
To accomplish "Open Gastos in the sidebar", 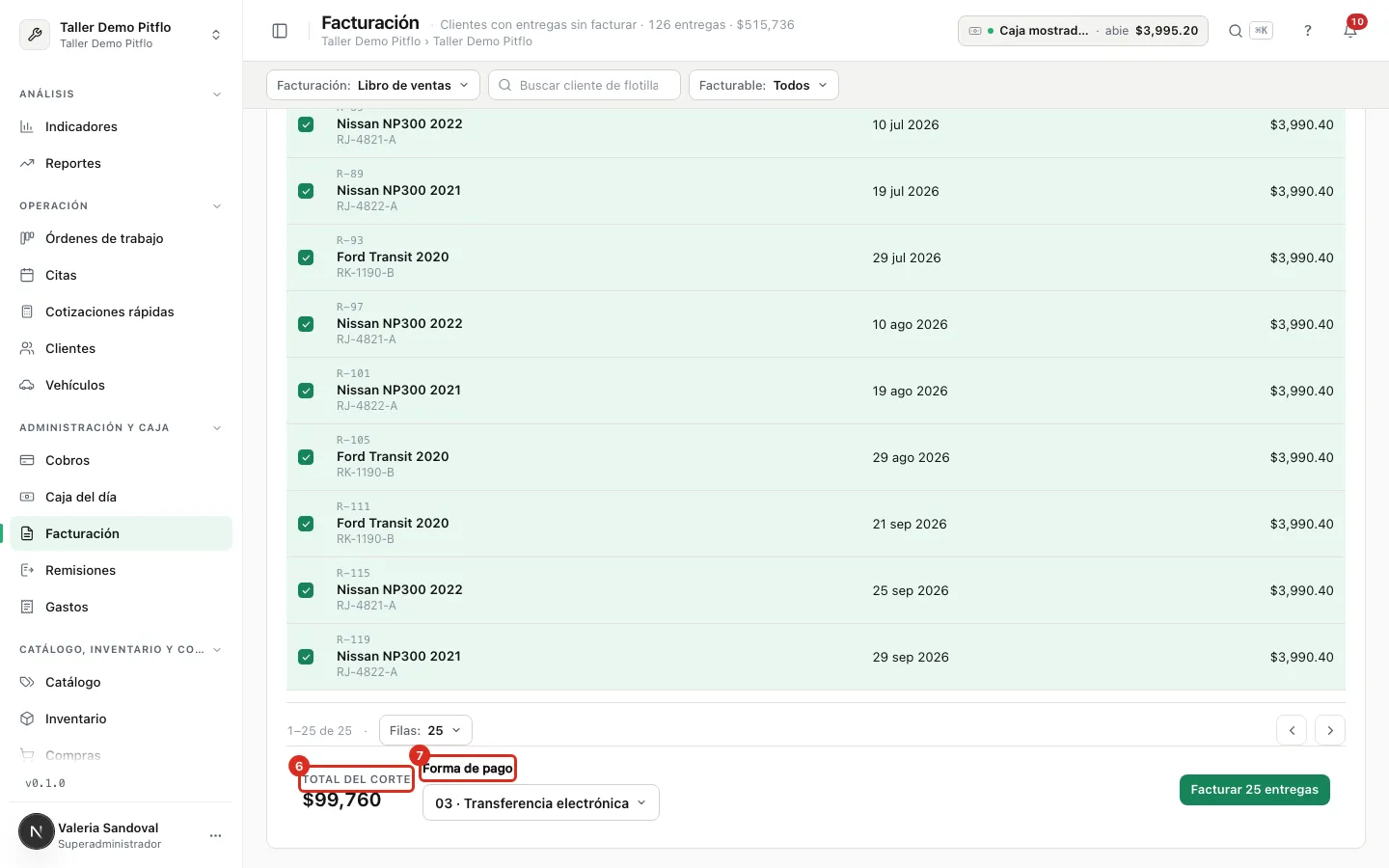I will [122, 607].
